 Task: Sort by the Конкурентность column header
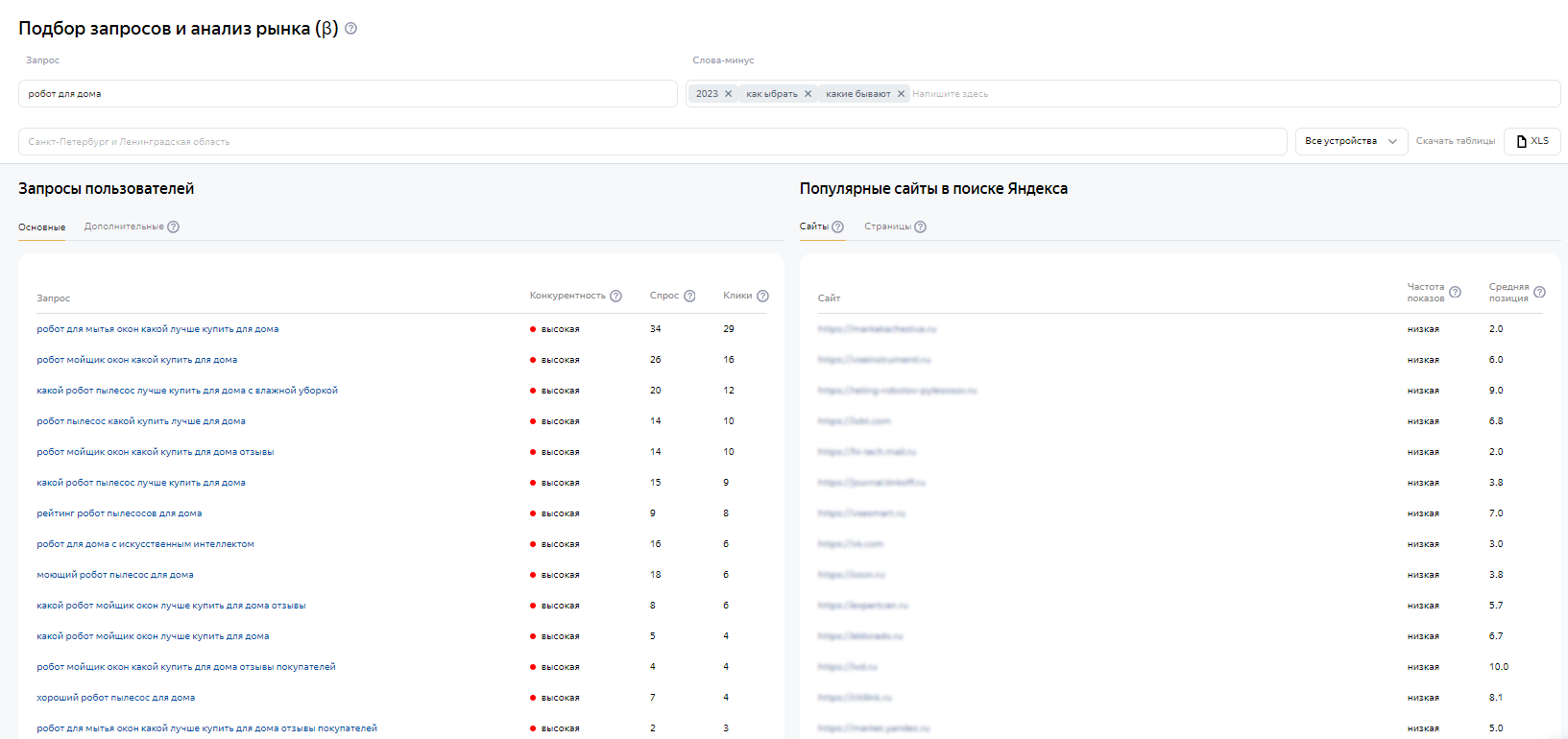(567, 296)
